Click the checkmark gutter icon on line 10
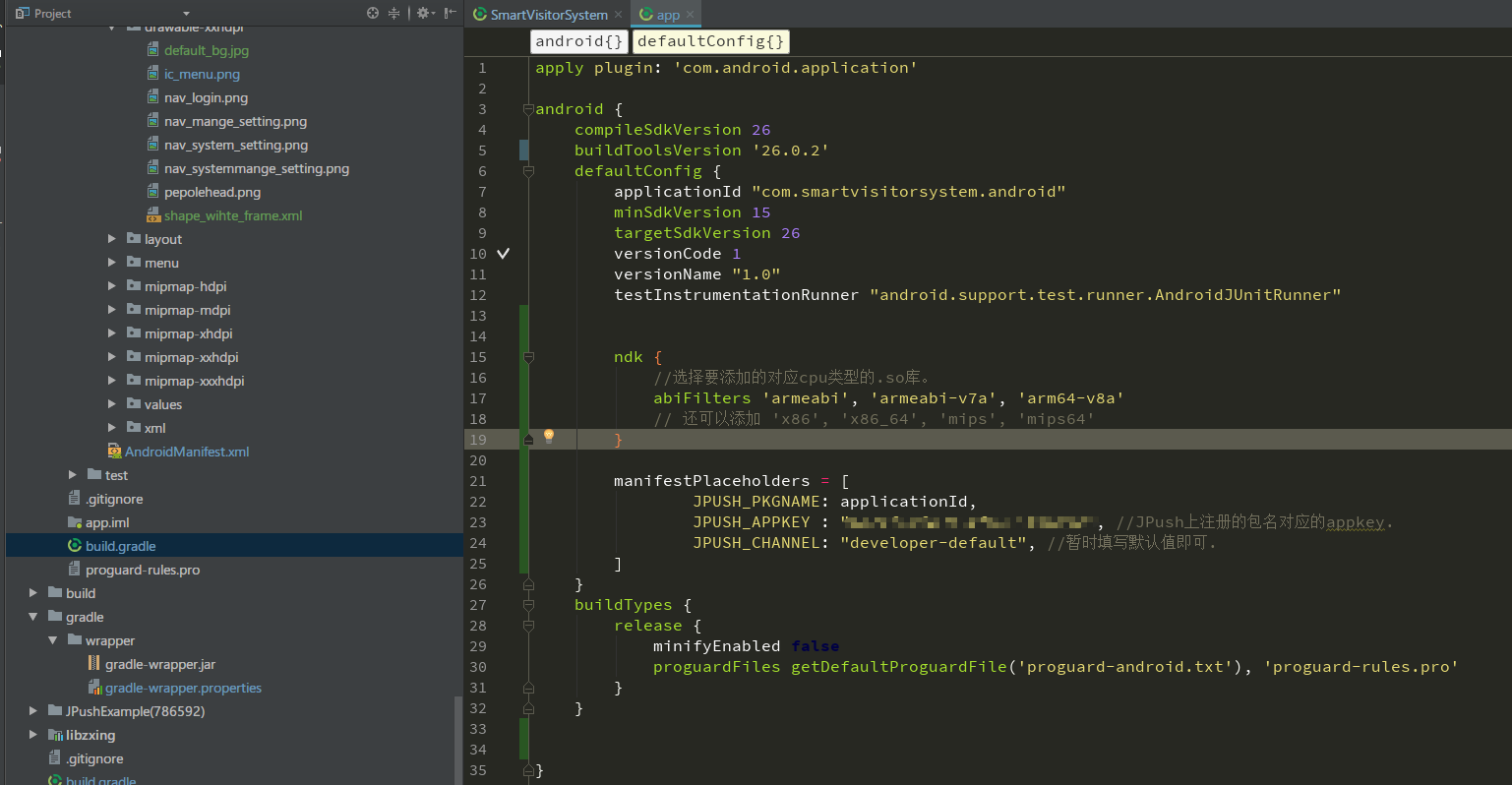Viewport: 1512px width, 785px height. point(503,253)
